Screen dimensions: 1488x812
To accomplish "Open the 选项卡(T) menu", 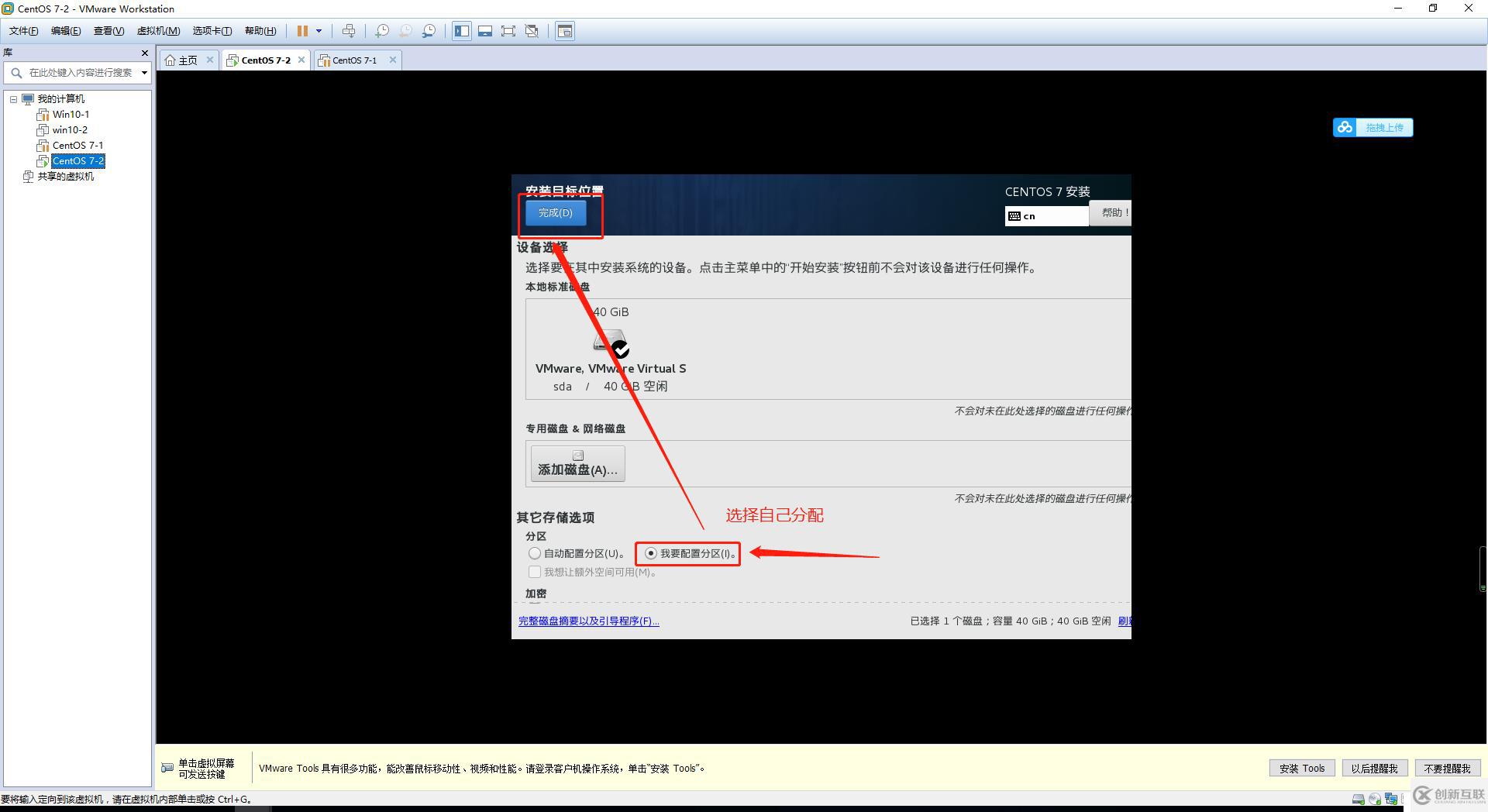I will click(x=212, y=31).
